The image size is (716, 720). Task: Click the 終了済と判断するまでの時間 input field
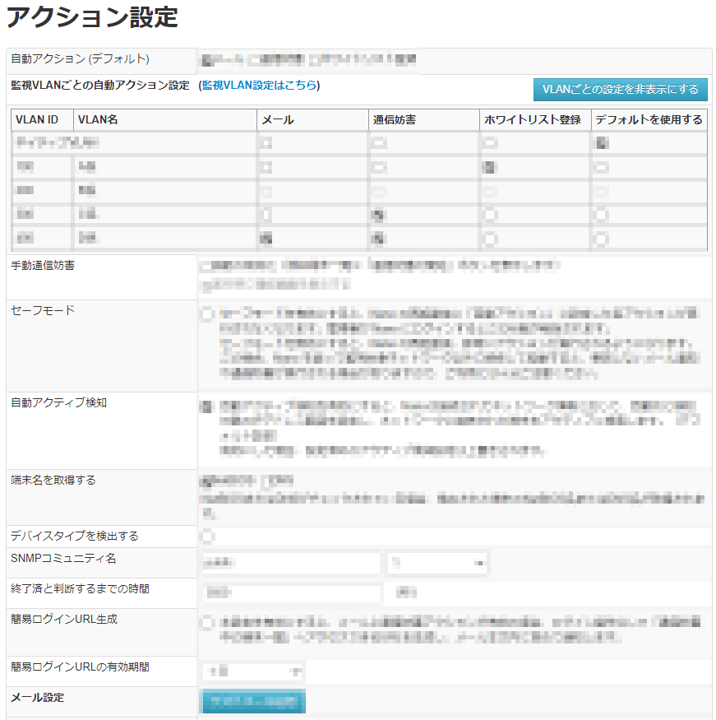click(x=291, y=593)
